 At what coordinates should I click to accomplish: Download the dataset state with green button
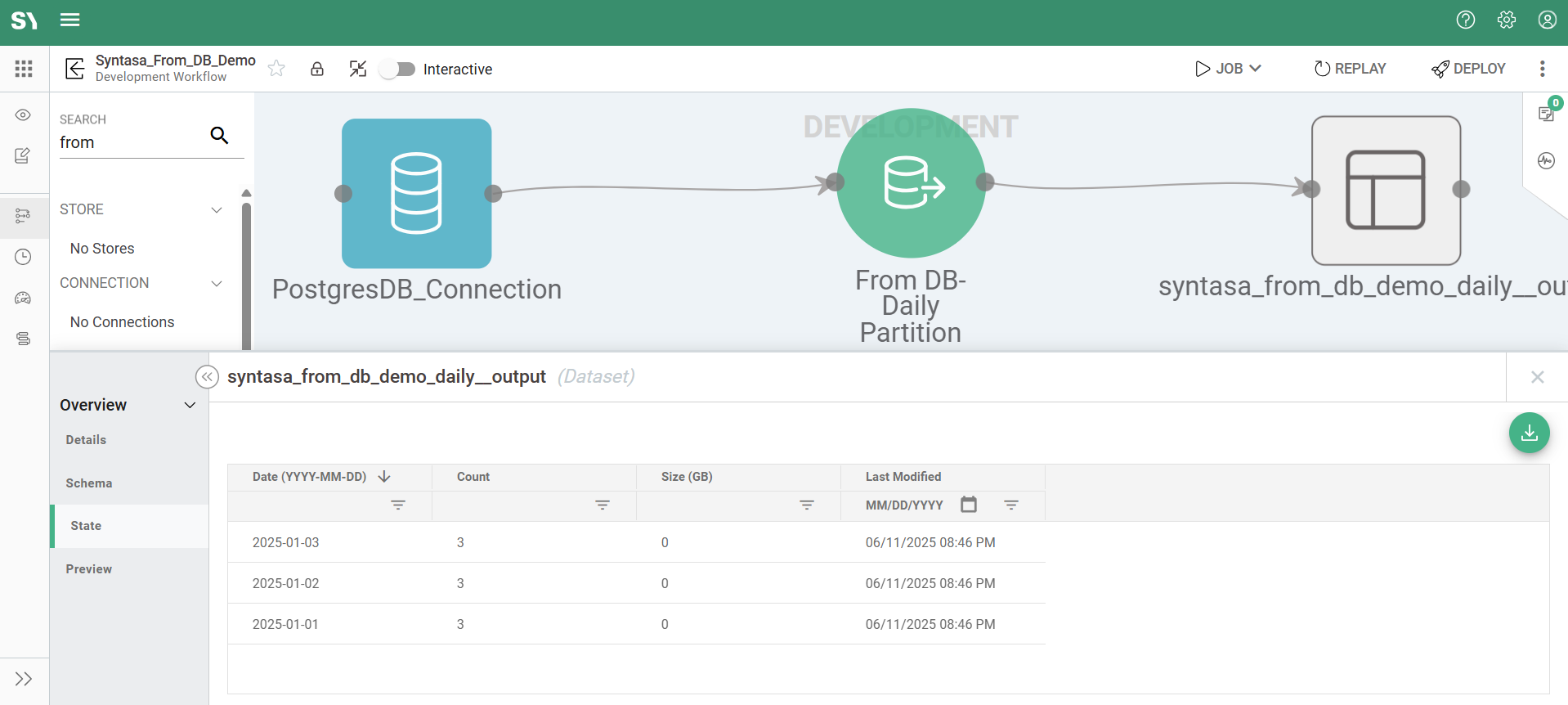click(x=1529, y=433)
